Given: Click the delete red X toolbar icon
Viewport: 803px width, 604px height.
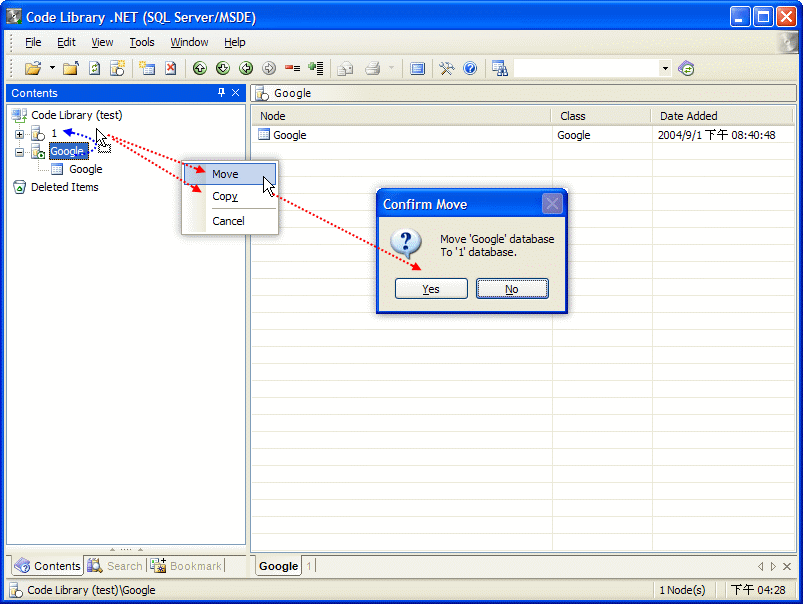Looking at the screenshot, I should 171,68.
